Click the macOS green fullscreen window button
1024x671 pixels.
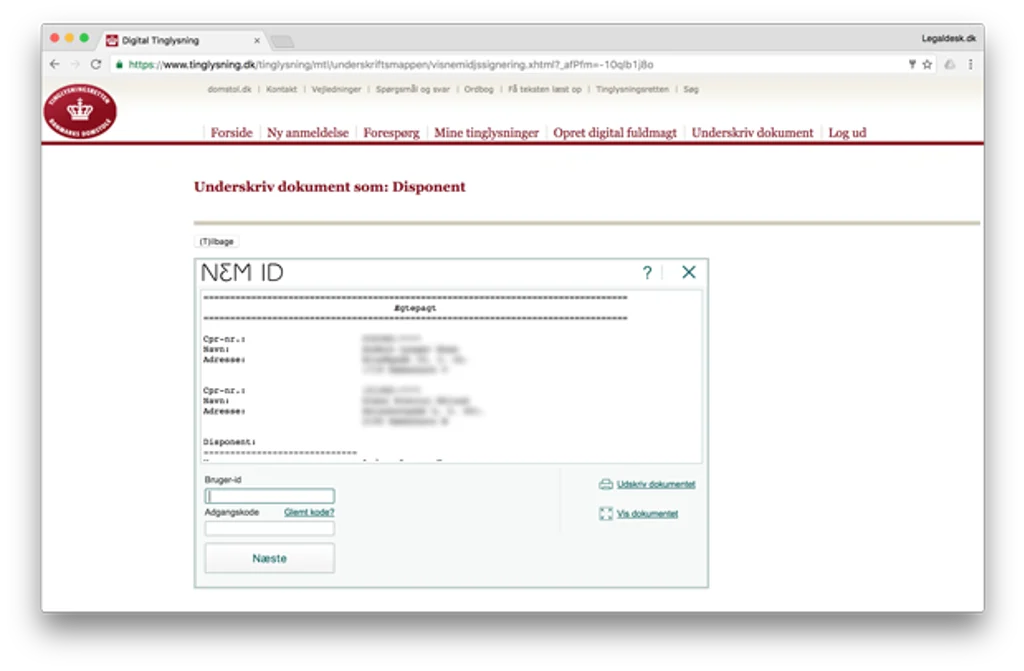[84, 38]
